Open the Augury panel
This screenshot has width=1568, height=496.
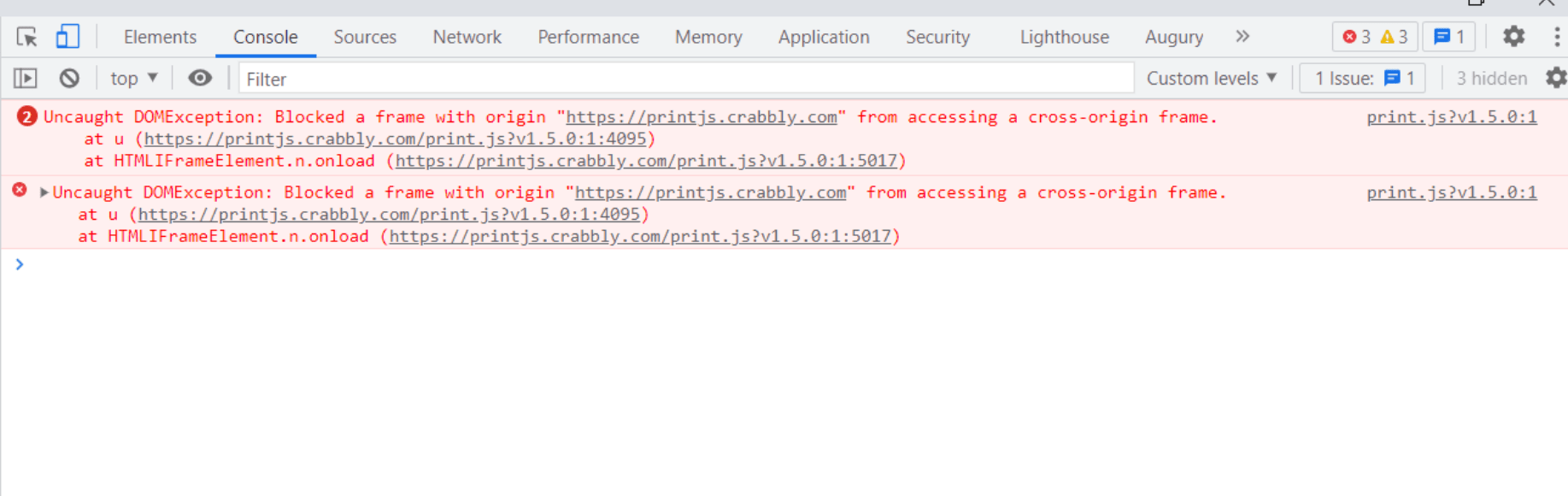(x=1173, y=37)
